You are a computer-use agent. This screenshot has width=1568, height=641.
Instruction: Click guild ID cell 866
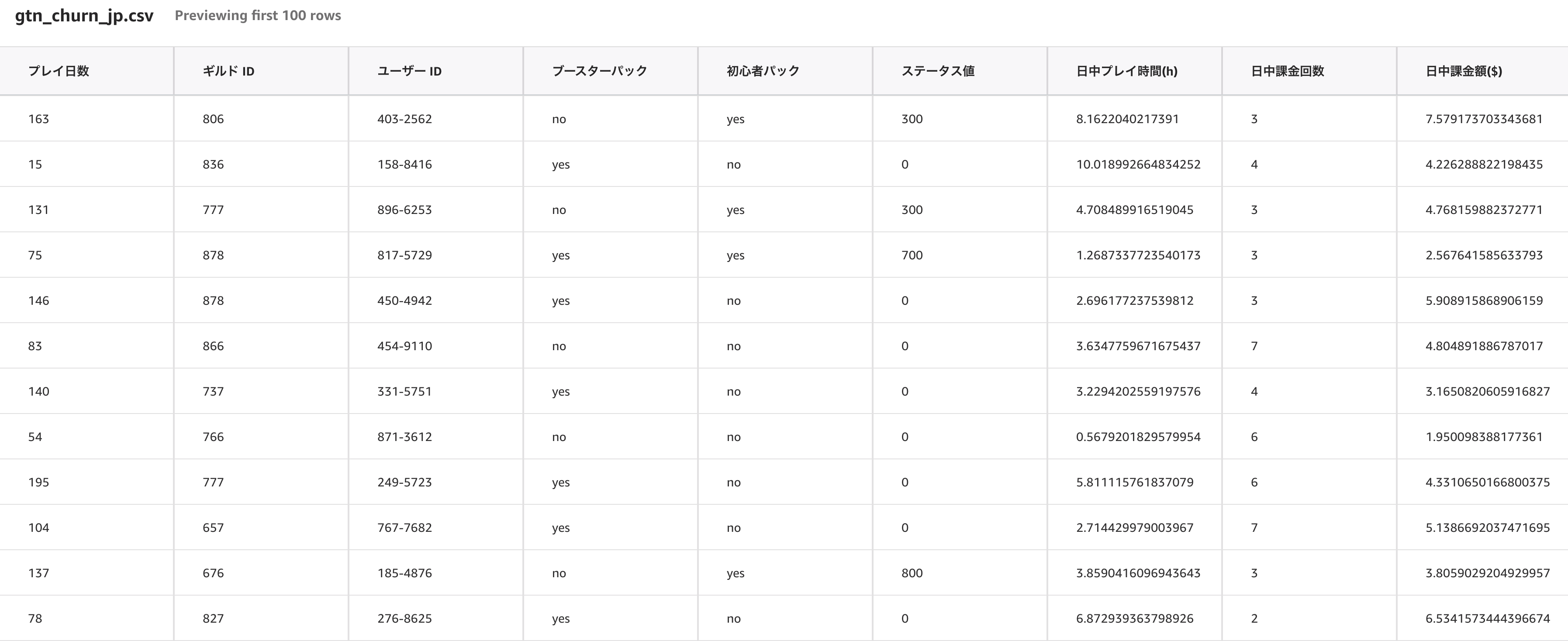pyautogui.click(x=213, y=346)
